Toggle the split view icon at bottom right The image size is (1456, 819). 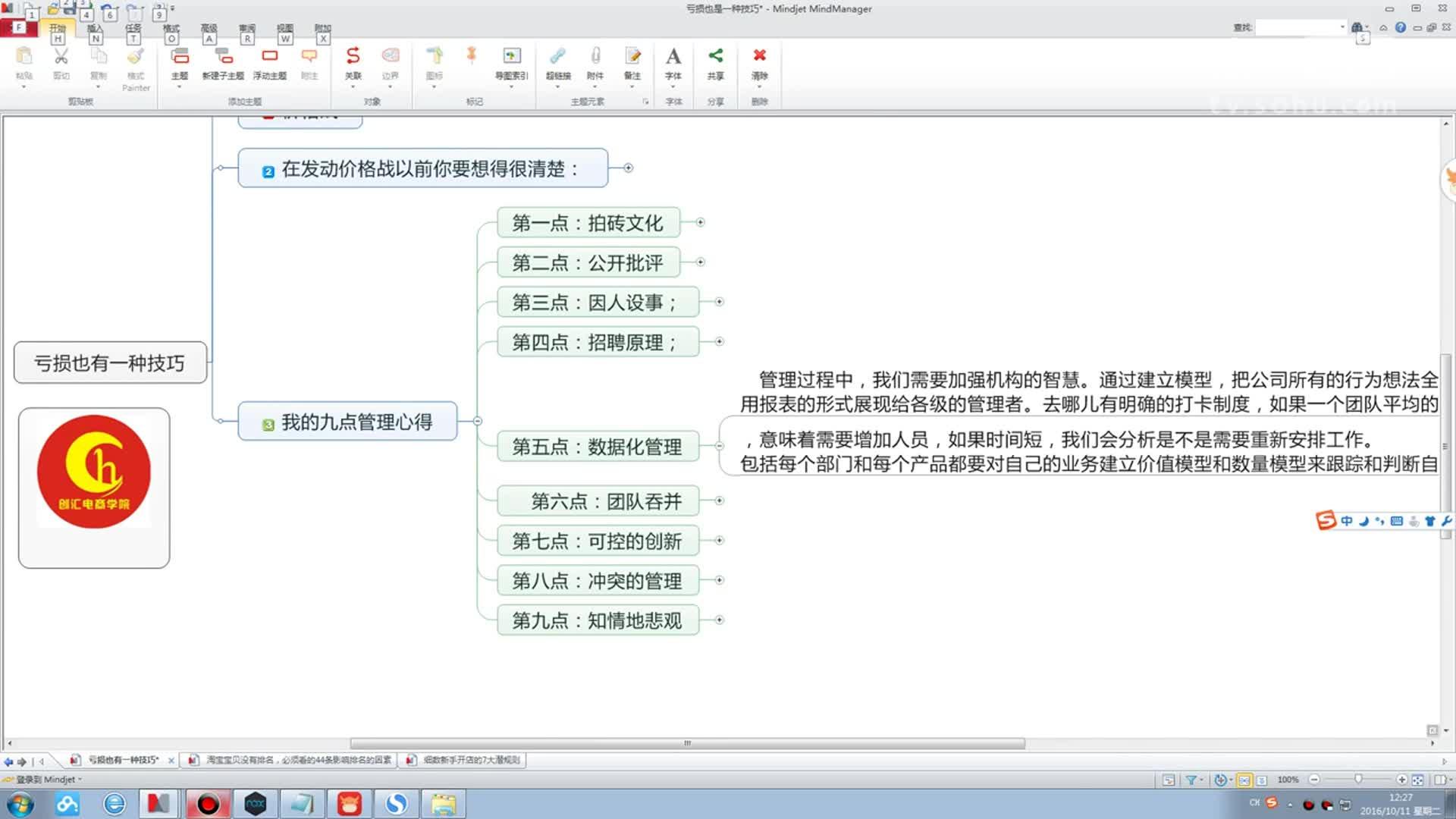tap(1438, 780)
